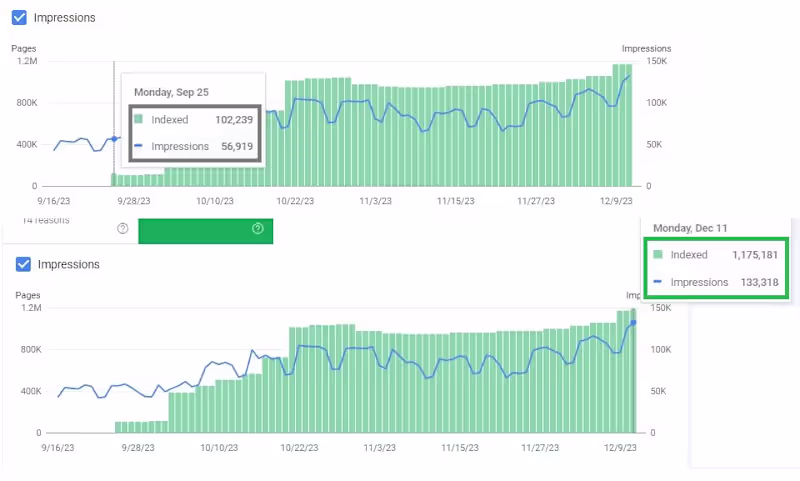
Task: Click Impressions line icon in Sep 25 tooltip
Action: 139,146
